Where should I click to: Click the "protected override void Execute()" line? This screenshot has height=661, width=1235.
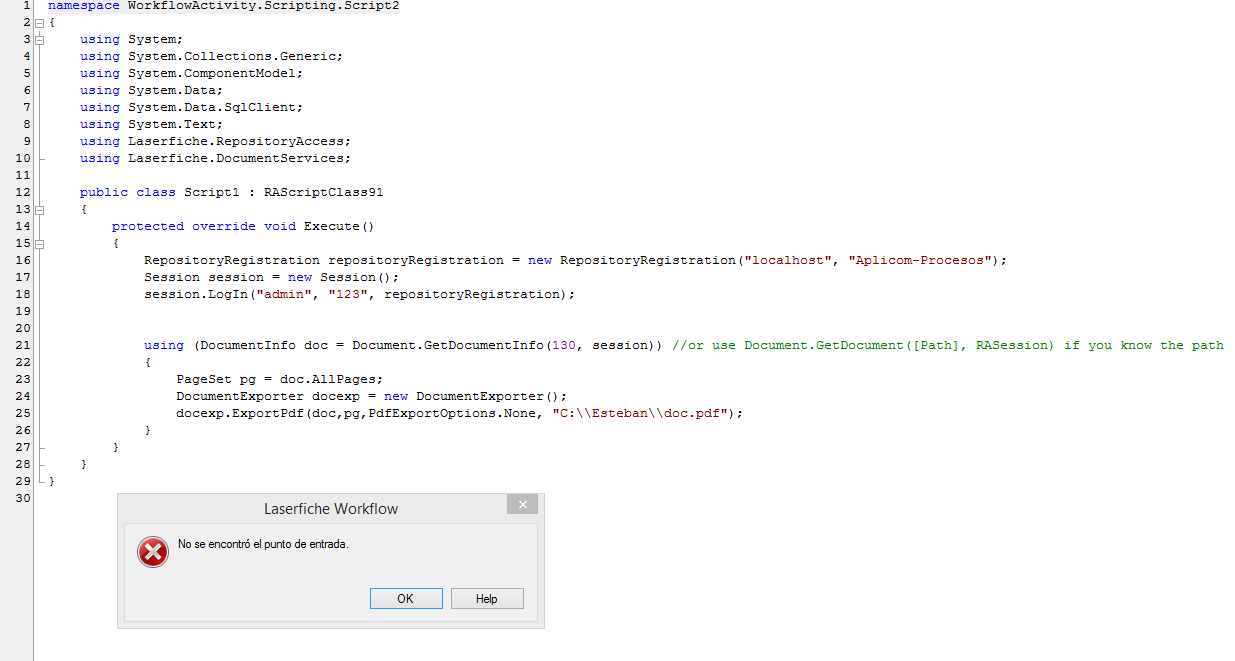(243, 226)
